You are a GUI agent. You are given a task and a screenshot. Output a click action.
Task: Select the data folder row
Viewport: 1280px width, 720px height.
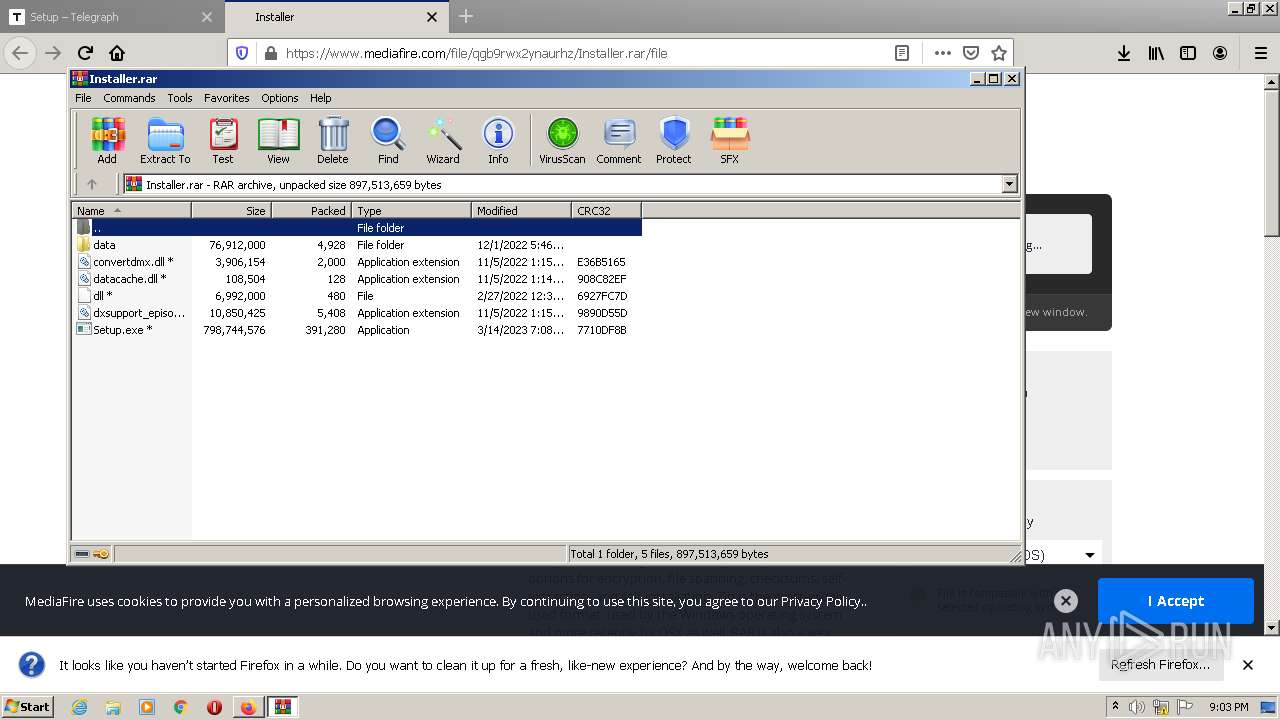click(x=357, y=245)
